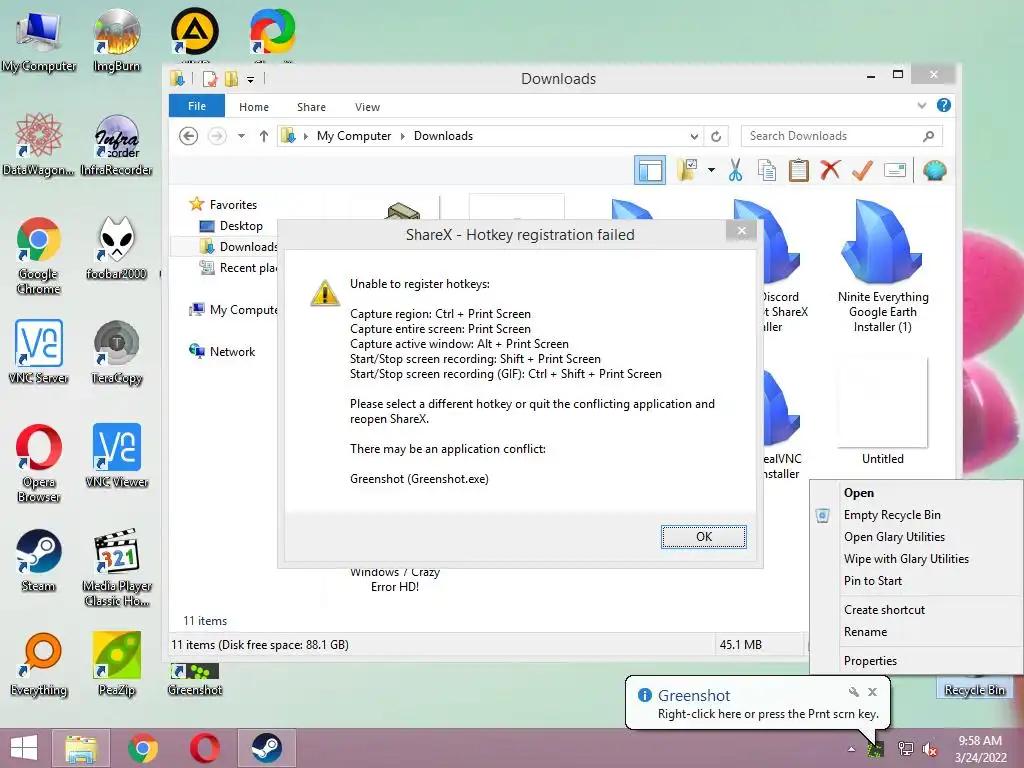Click the folder options toolbar icon
This screenshot has width=1024, height=768.
pos(687,170)
